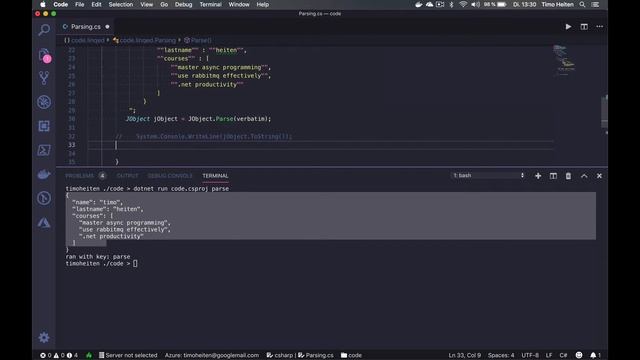Open the Git history clock icon view
640x360 pixels.
pos(44,198)
